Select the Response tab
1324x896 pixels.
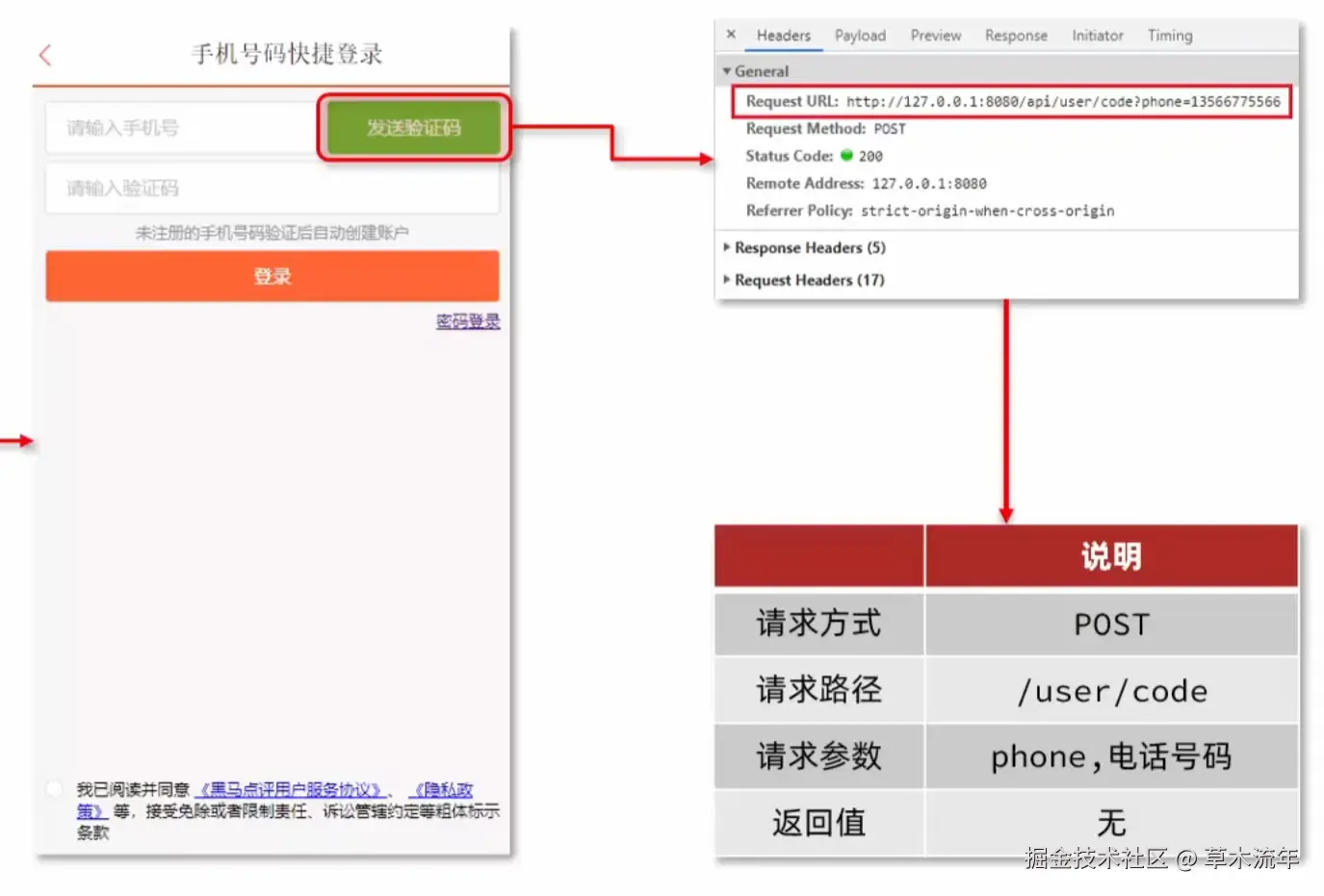click(x=1016, y=35)
